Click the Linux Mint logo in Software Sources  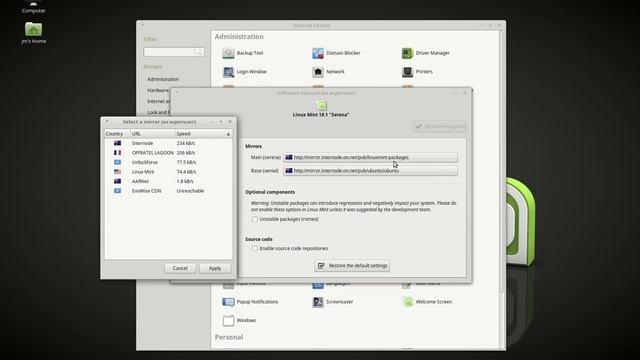(321, 105)
